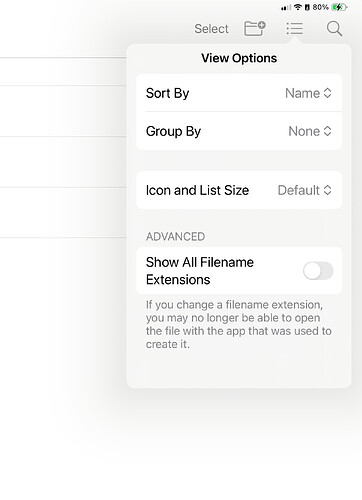Click the up-down chevron beside None
The height and width of the screenshot is (500, 362).
[x=328, y=131]
